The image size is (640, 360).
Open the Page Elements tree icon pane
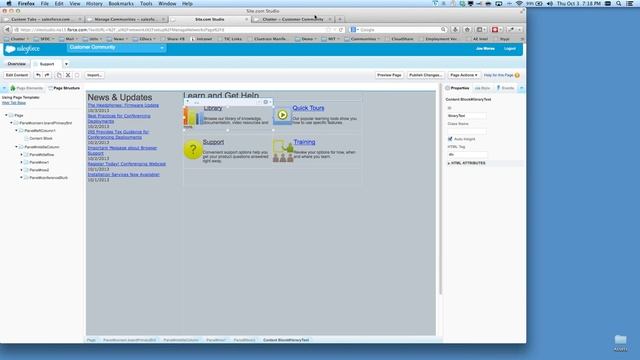coord(13,88)
